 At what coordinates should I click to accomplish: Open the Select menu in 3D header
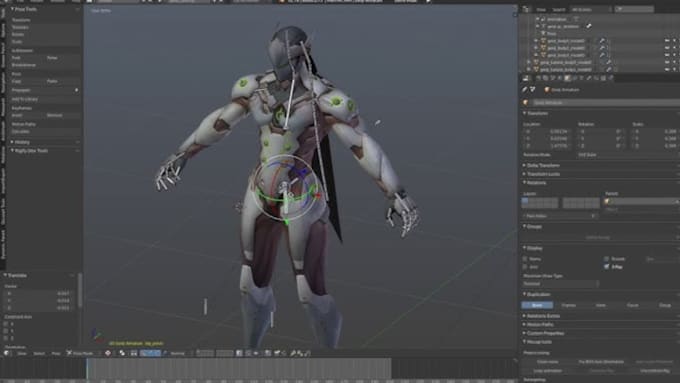39,353
